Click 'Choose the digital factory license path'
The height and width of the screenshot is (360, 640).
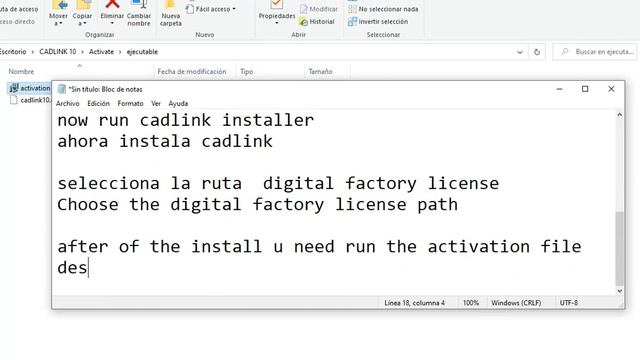click(258, 204)
